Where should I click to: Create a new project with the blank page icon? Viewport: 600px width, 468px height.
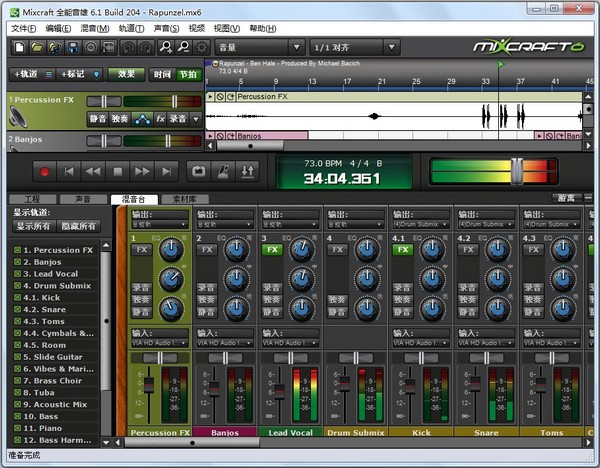[20, 47]
